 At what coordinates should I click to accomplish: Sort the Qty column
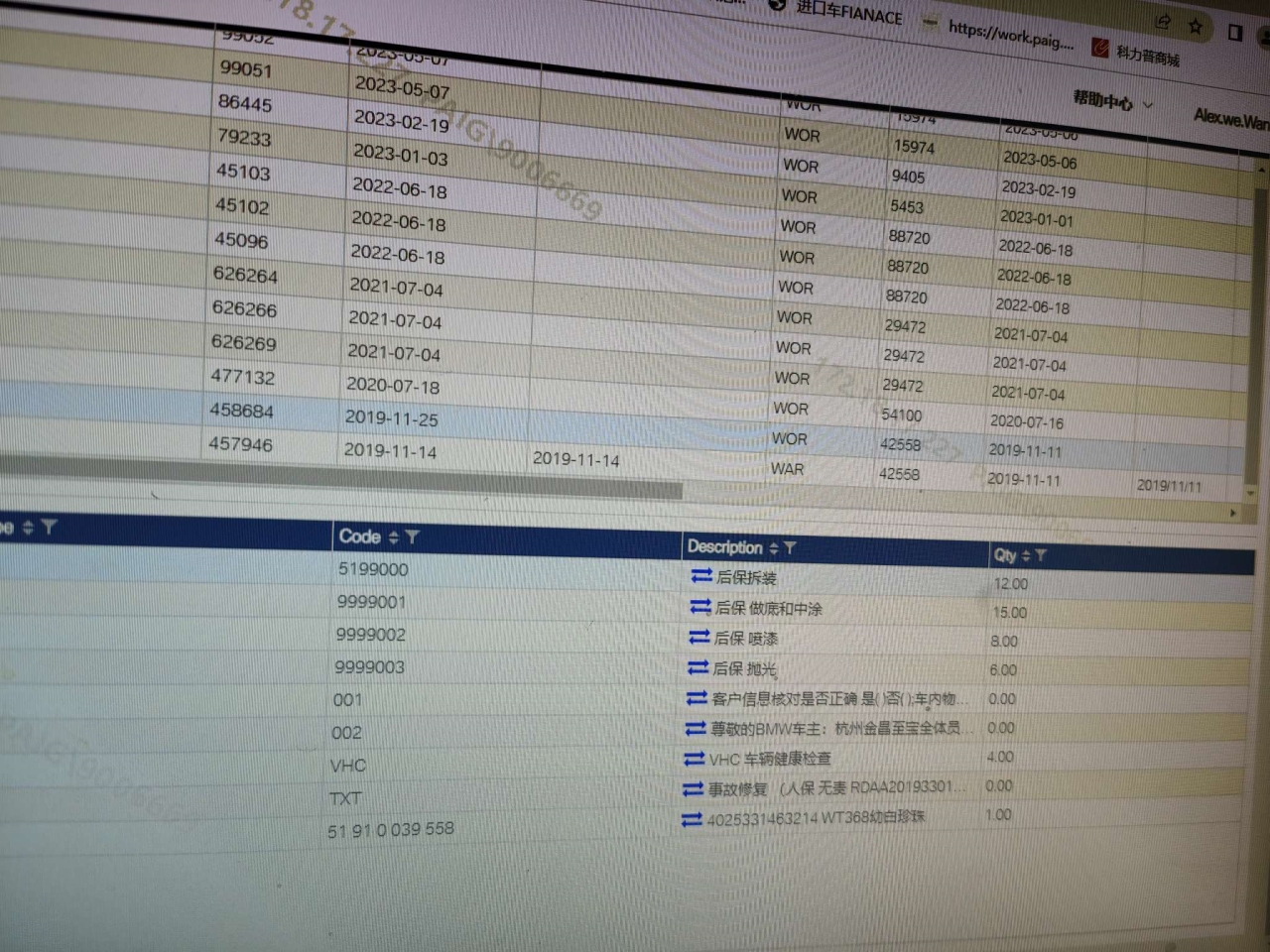[x=1025, y=555]
